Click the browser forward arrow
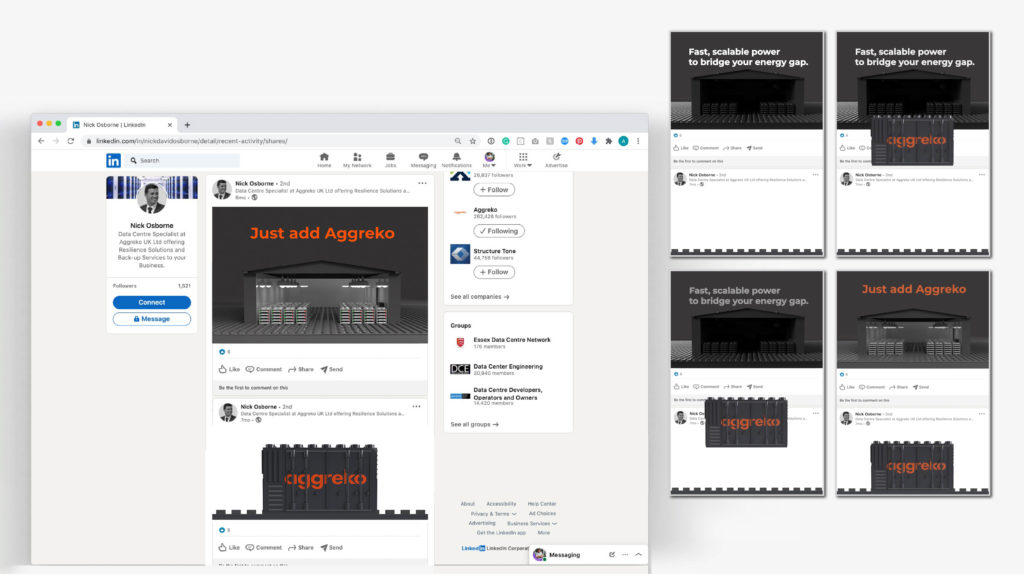This screenshot has height=576, width=1024. click(x=56, y=141)
